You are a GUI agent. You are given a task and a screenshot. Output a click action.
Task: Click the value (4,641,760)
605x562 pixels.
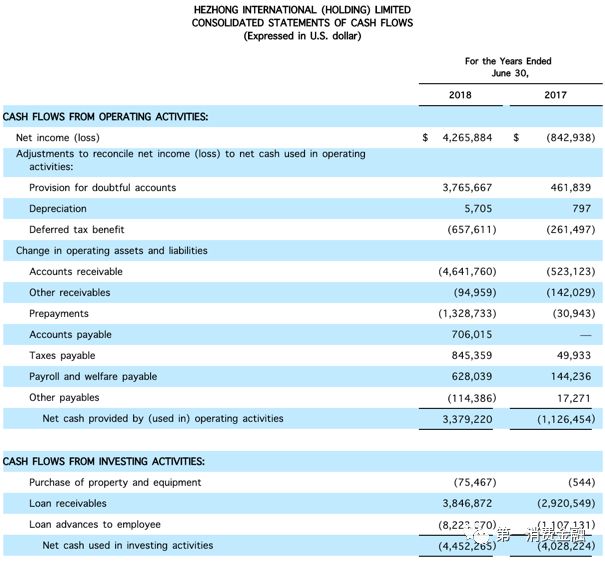coord(467,272)
